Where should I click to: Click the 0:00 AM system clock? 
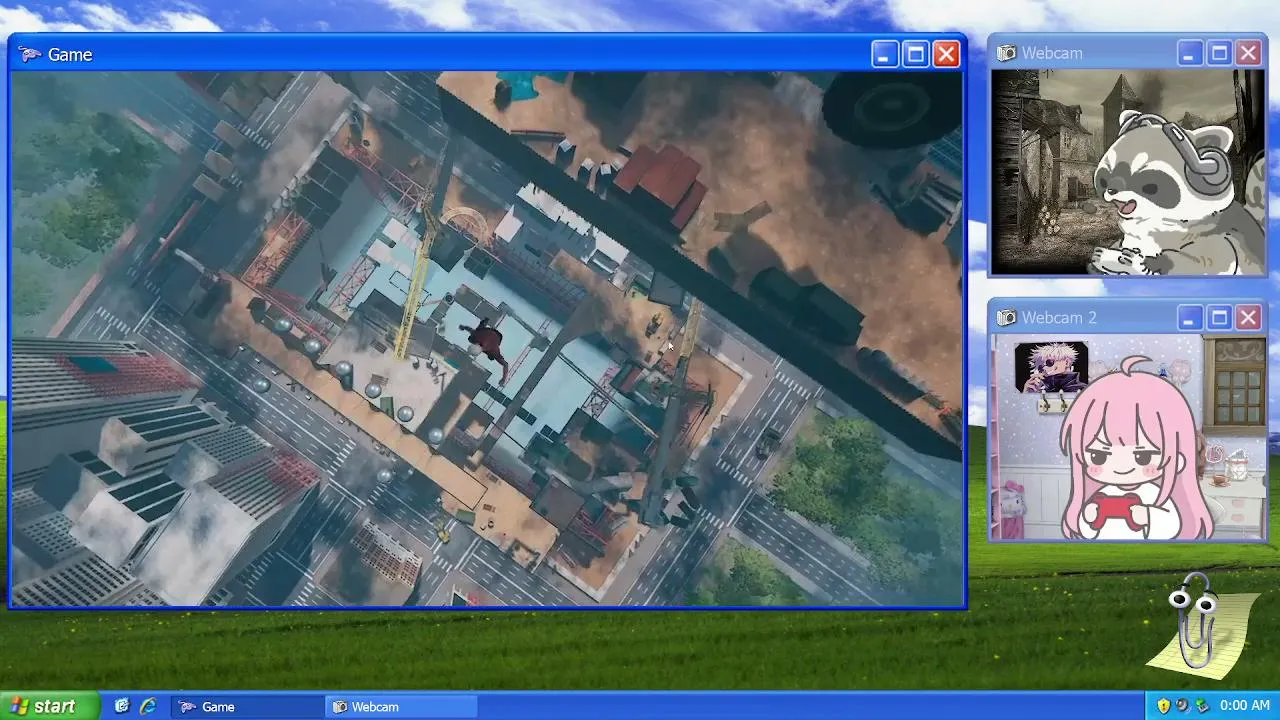click(x=1245, y=706)
